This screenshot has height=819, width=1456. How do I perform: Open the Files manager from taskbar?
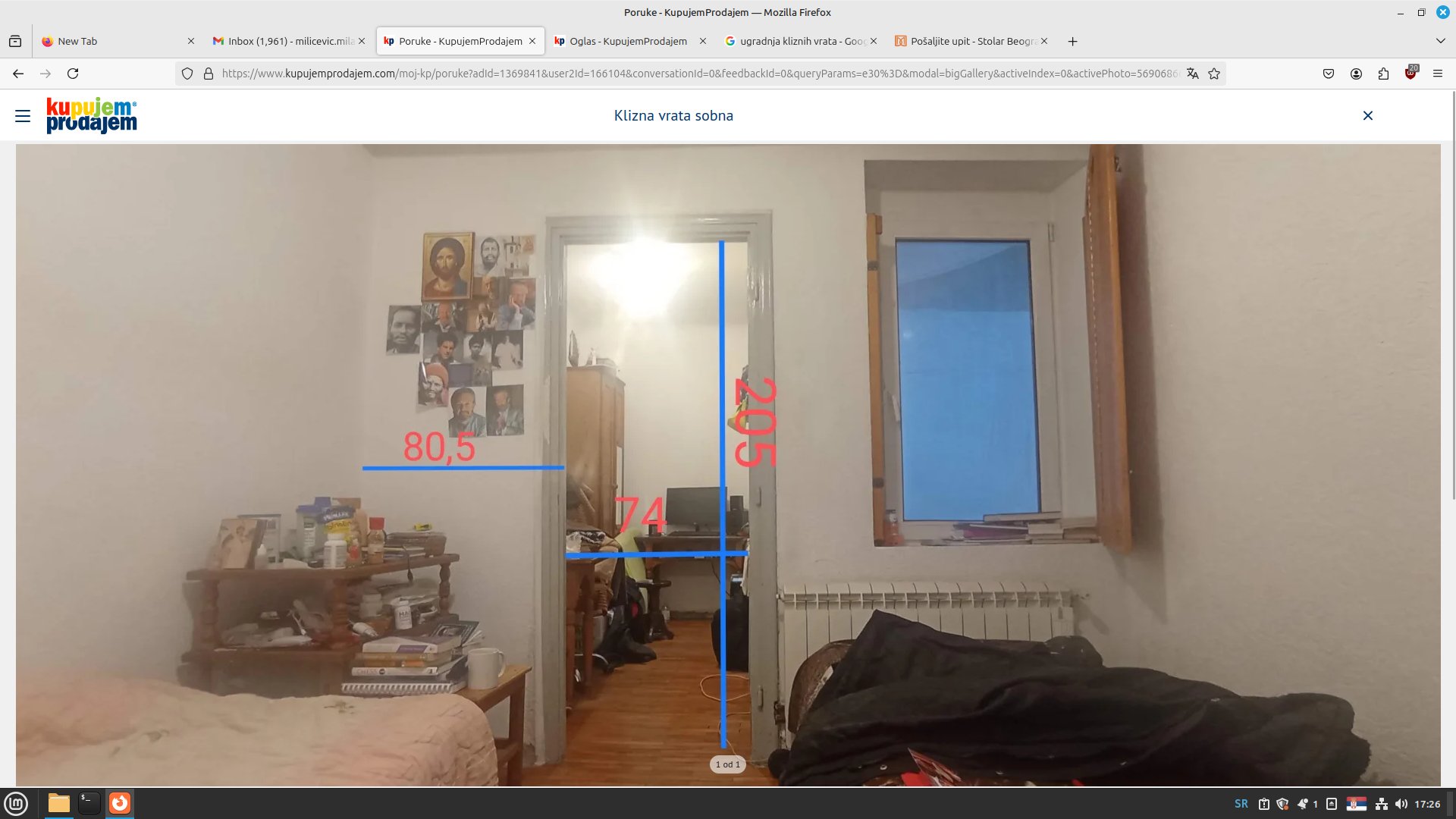59,803
